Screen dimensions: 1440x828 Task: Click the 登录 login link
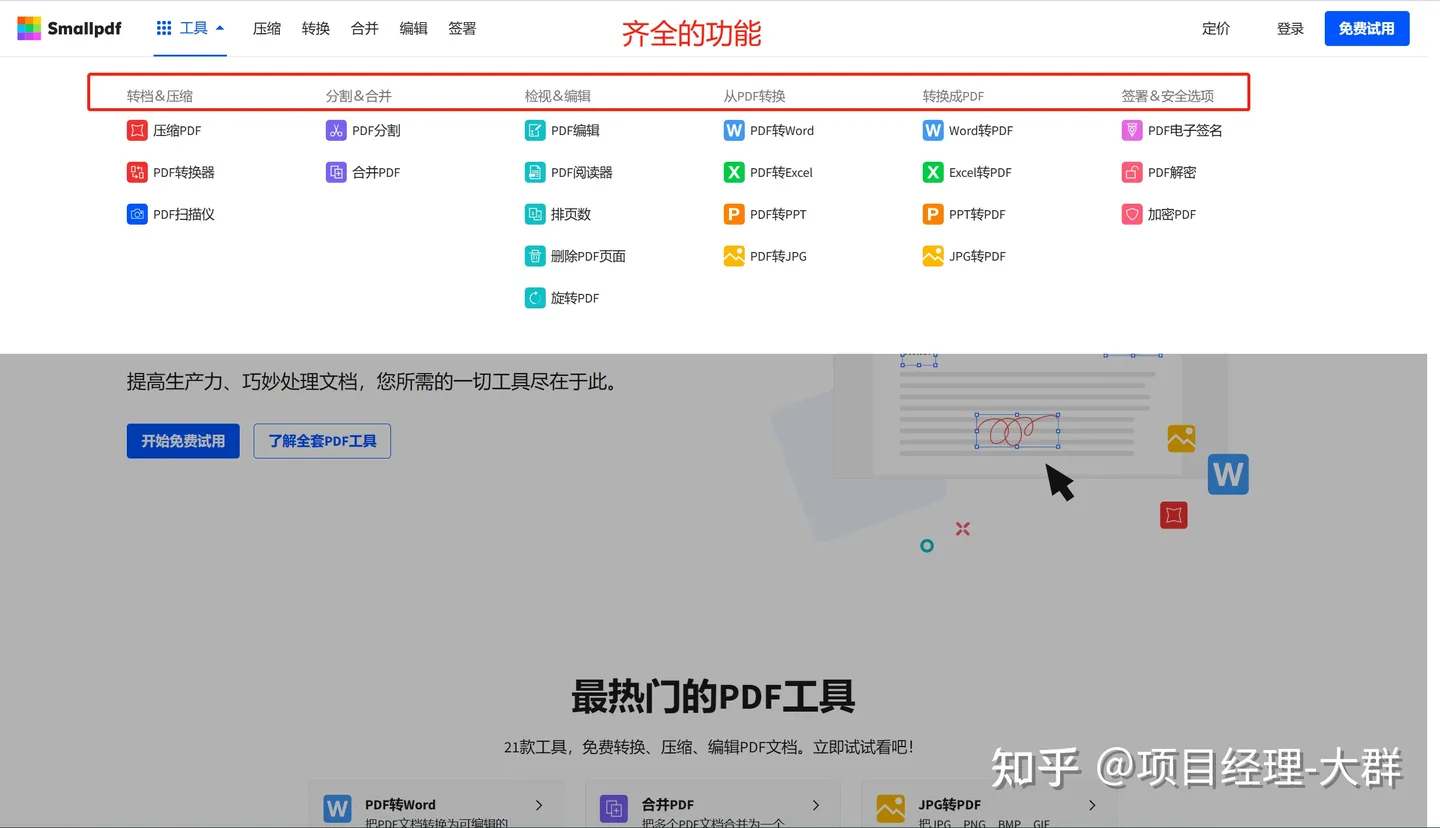1291,29
